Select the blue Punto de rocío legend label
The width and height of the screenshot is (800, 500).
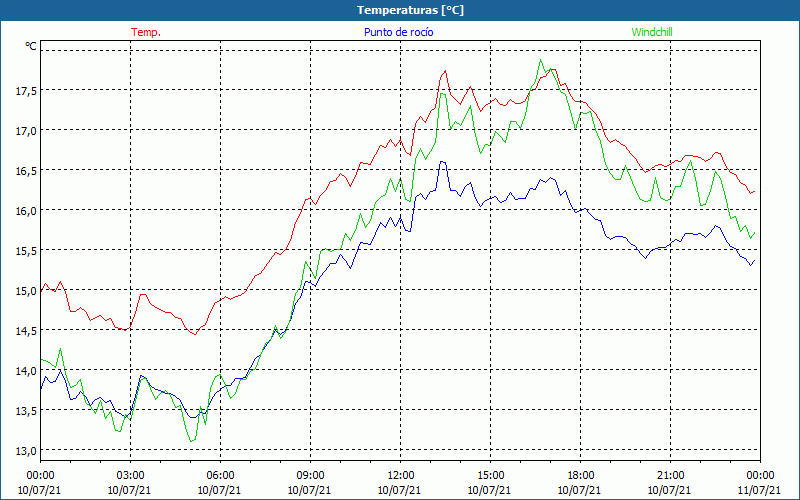(x=398, y=32)
